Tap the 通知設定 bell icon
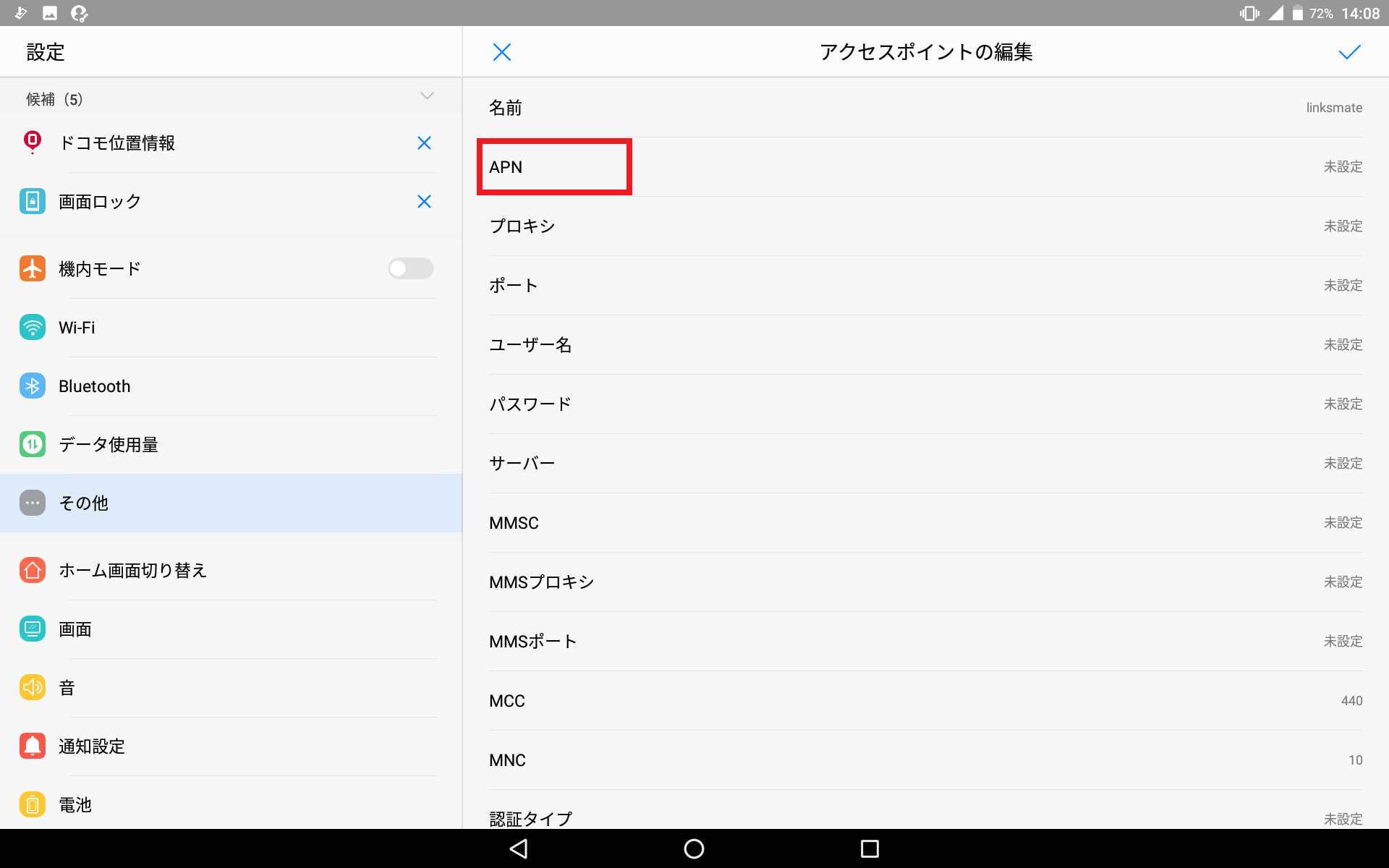The height and width of the screenshot is (868, 1389). 33,746
